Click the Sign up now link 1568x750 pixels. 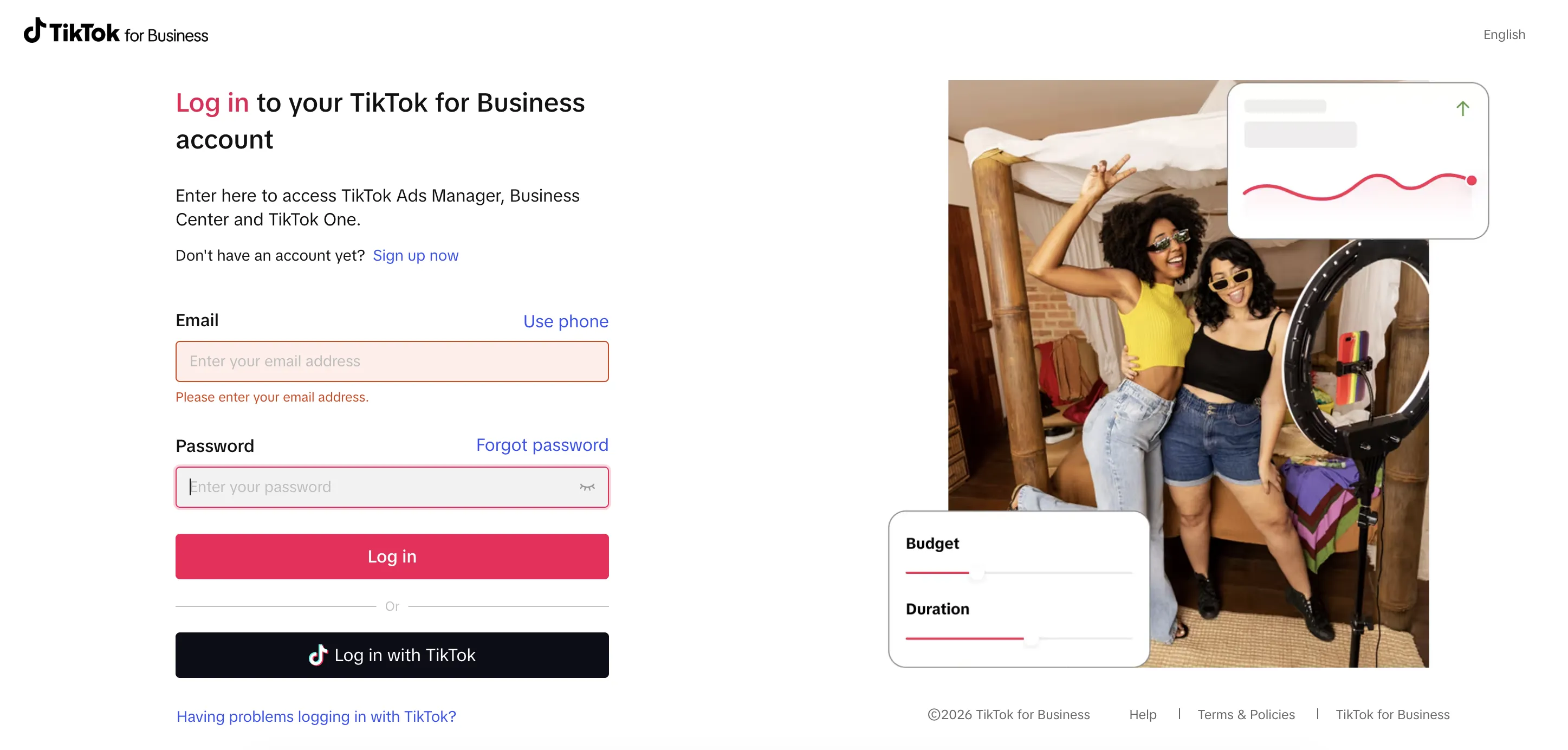pos(415,256)
